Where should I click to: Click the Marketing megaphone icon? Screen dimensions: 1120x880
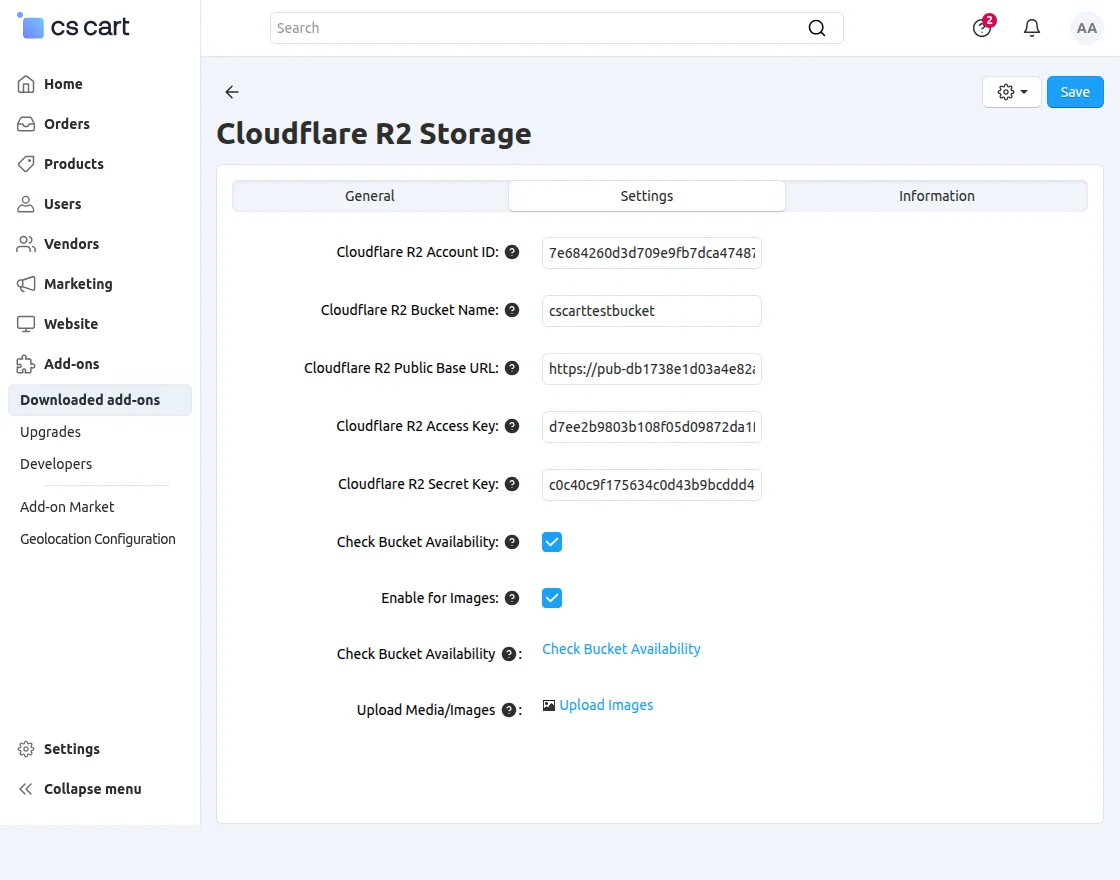(26, 284)
